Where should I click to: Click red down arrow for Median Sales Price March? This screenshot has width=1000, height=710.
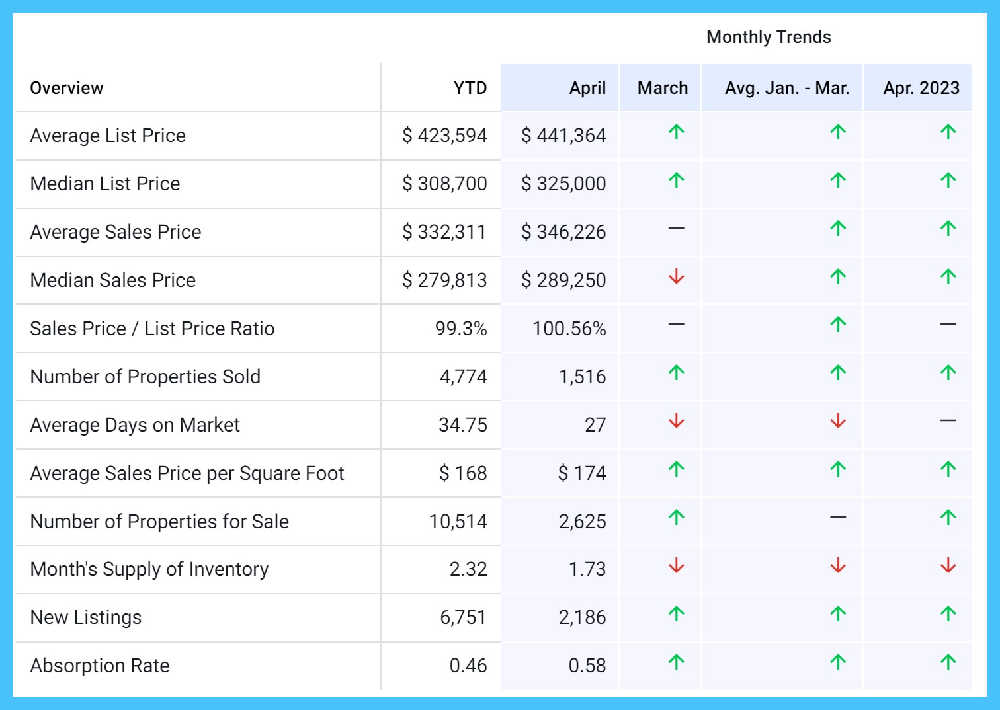click(676, 277)
